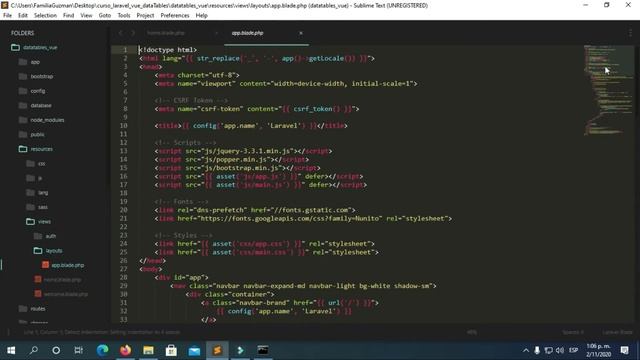The width and height of the screenshot is (640, 360).
Task: Select the Sublime Text taskbar icon
Action: click(x=217, y=350)
